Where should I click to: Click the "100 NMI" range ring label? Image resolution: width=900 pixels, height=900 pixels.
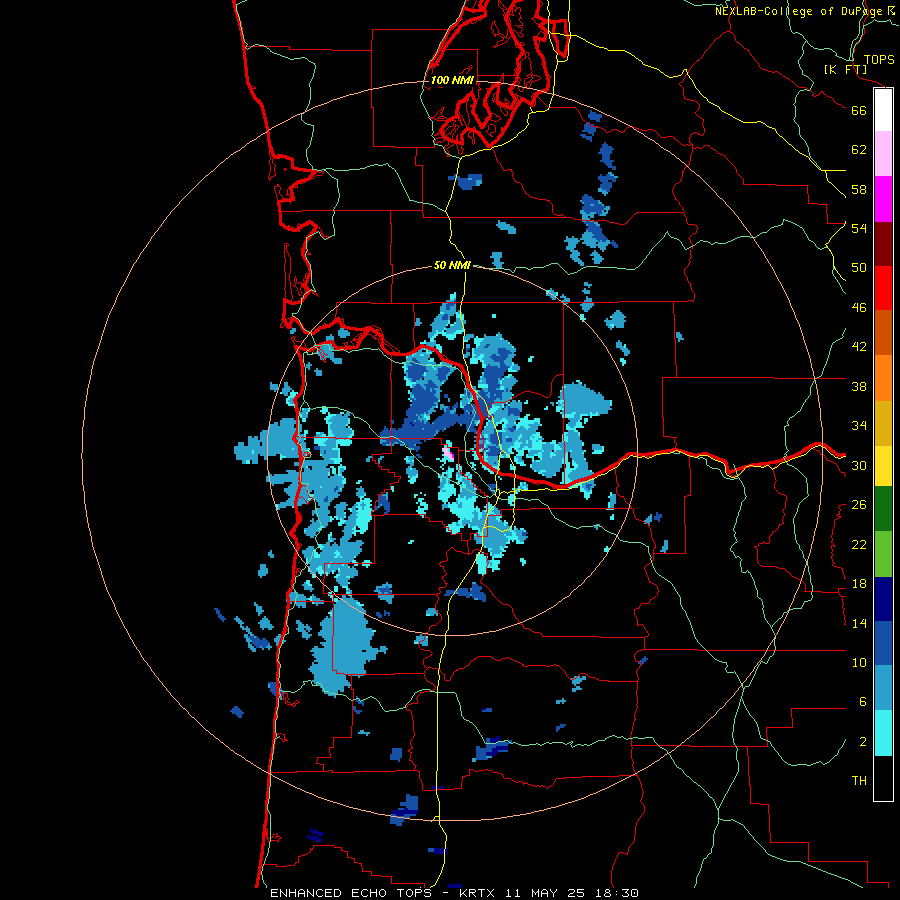(x=452, y=80)
